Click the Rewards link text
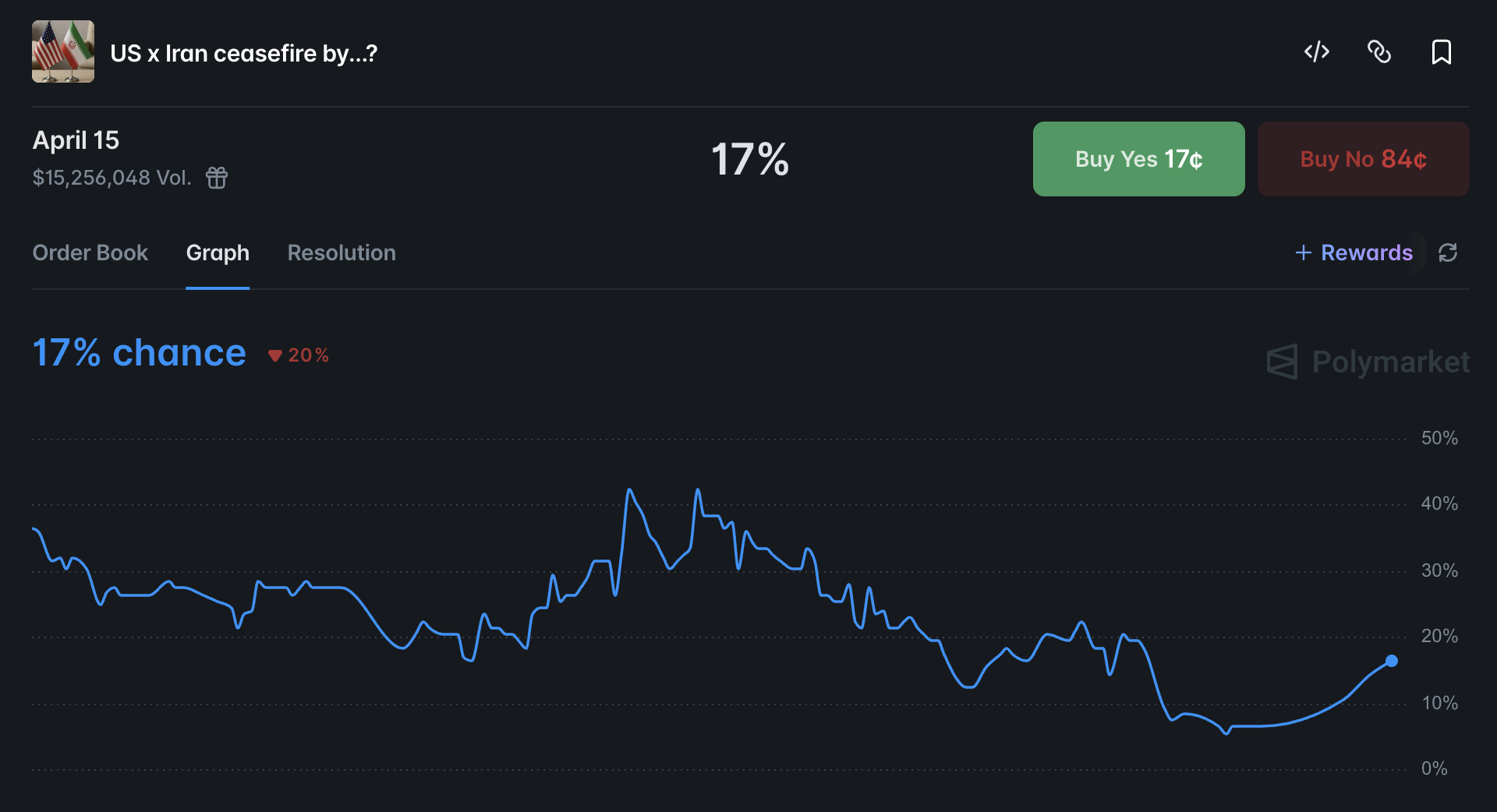The width and height of the screenshot is (1497, 812). tap(1366, 252)
